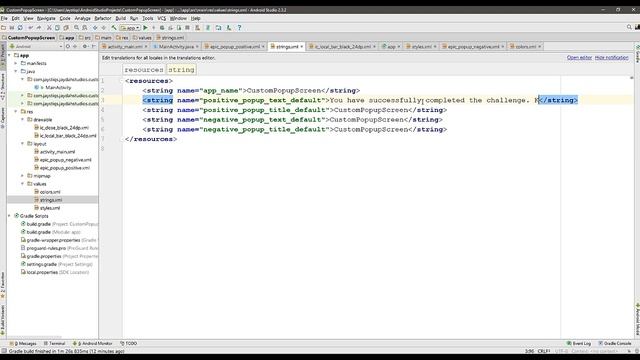Screen dimensions: 640x360
Task: Open the Android Monitor tool window
Action: pyautogui.click(x=92, y=344)
